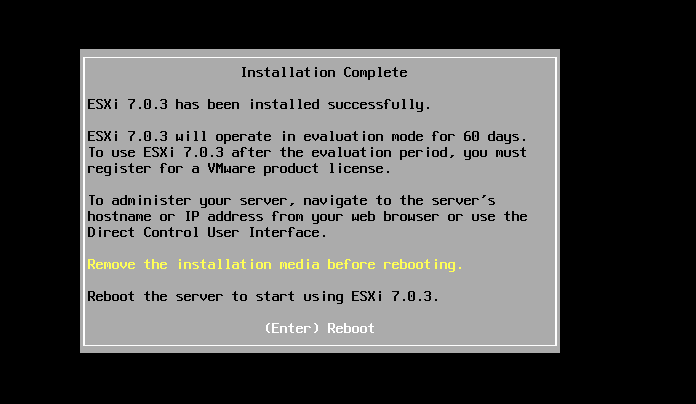This screenshot has width=696, height=404.
Task: Click the To administer your server line
Action: (291, 201)
